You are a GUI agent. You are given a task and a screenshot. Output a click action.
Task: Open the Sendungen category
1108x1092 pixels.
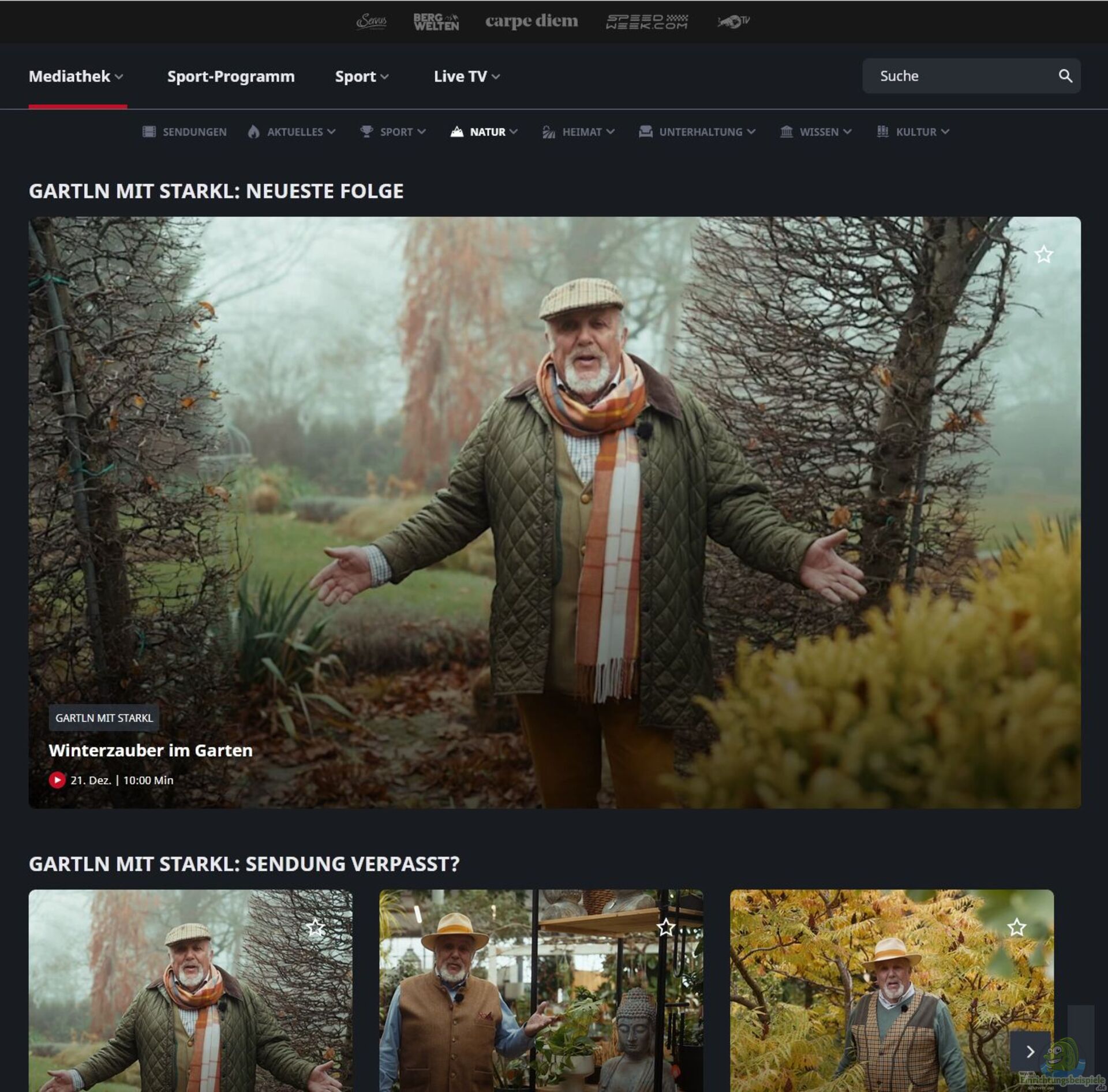[x=185, y=132]
